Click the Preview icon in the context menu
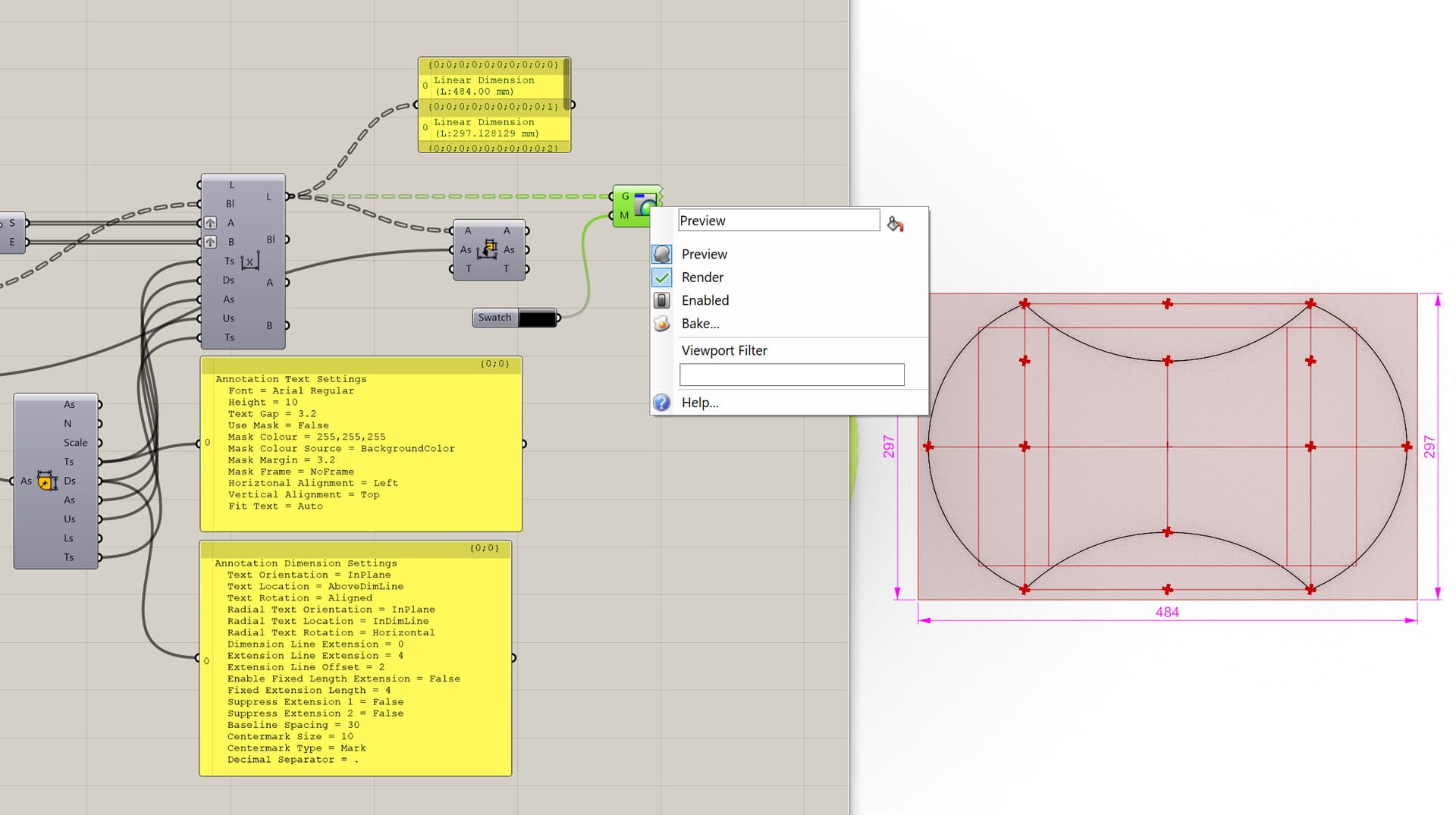The image size is (1456, 815). coord(662,254)
